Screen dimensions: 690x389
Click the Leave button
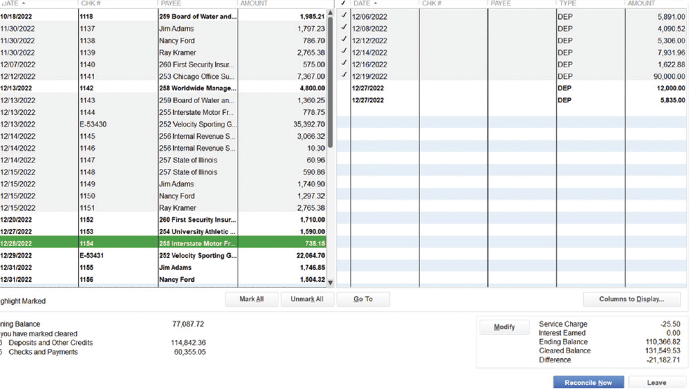(x=657, y=382)
